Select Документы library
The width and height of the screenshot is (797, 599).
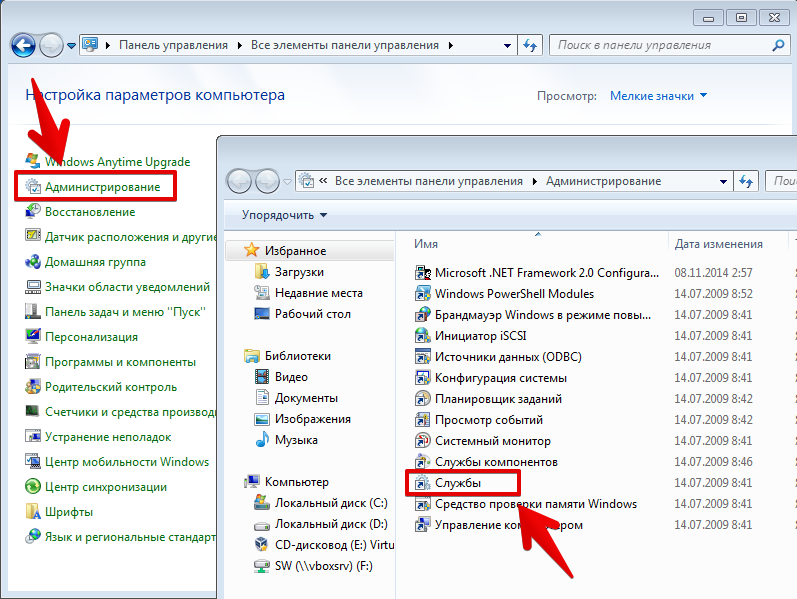306,398
